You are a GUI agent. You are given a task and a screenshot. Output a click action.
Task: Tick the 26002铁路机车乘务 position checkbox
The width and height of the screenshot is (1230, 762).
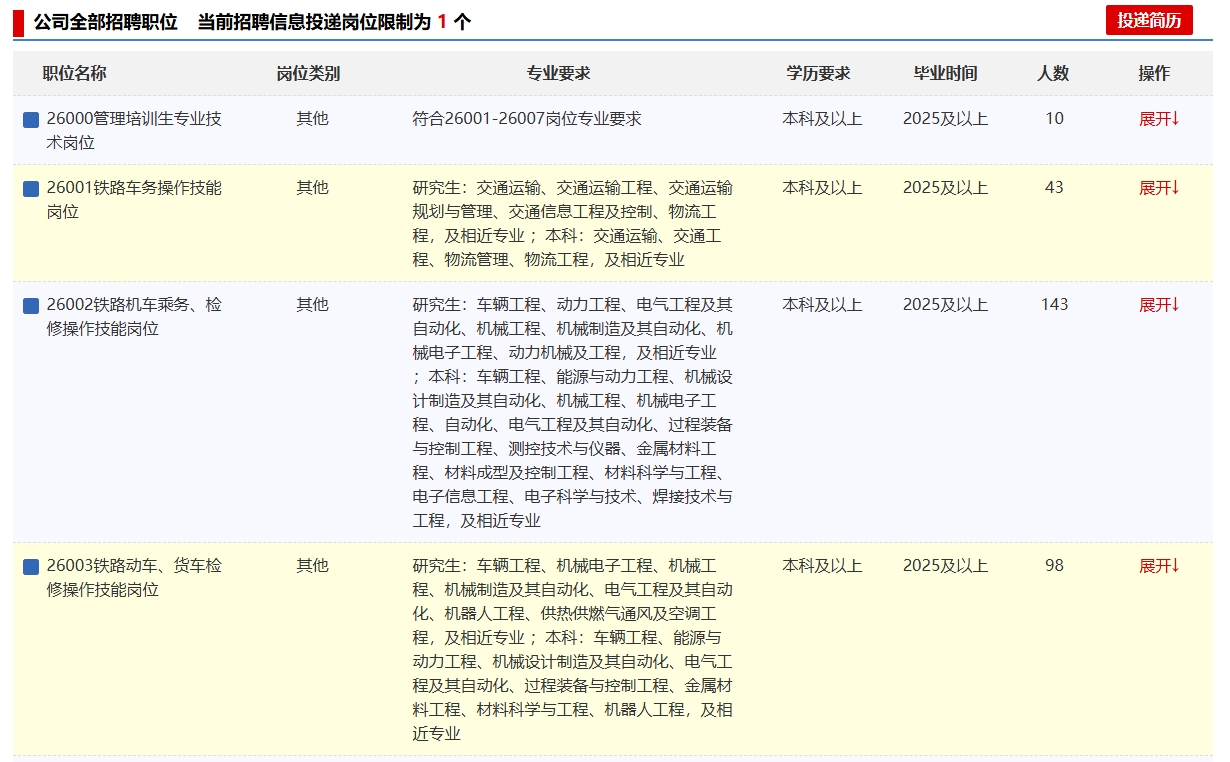[x=31, y=306]
